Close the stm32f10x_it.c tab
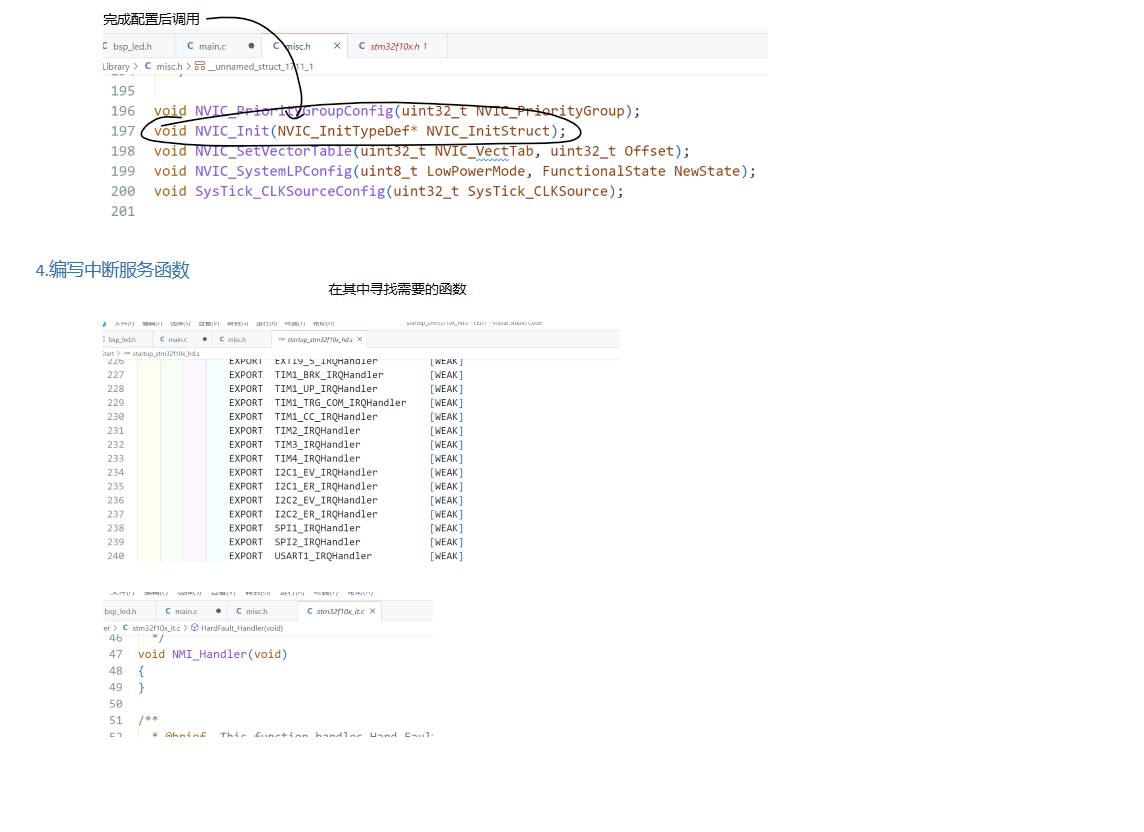1144x832 pixels. 373,612
